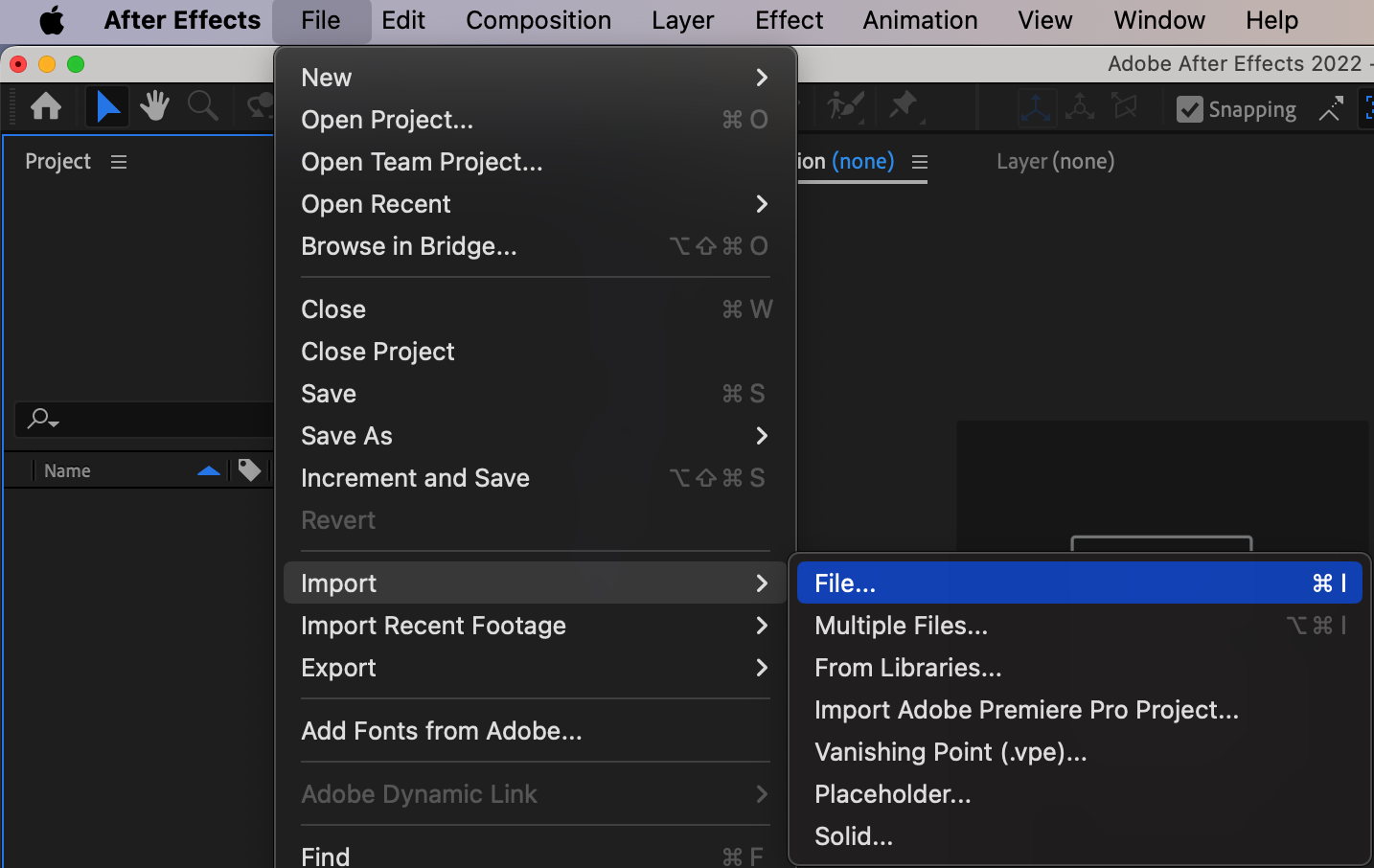
Task: Click the Project panel search field
Action: pos(153,419)
